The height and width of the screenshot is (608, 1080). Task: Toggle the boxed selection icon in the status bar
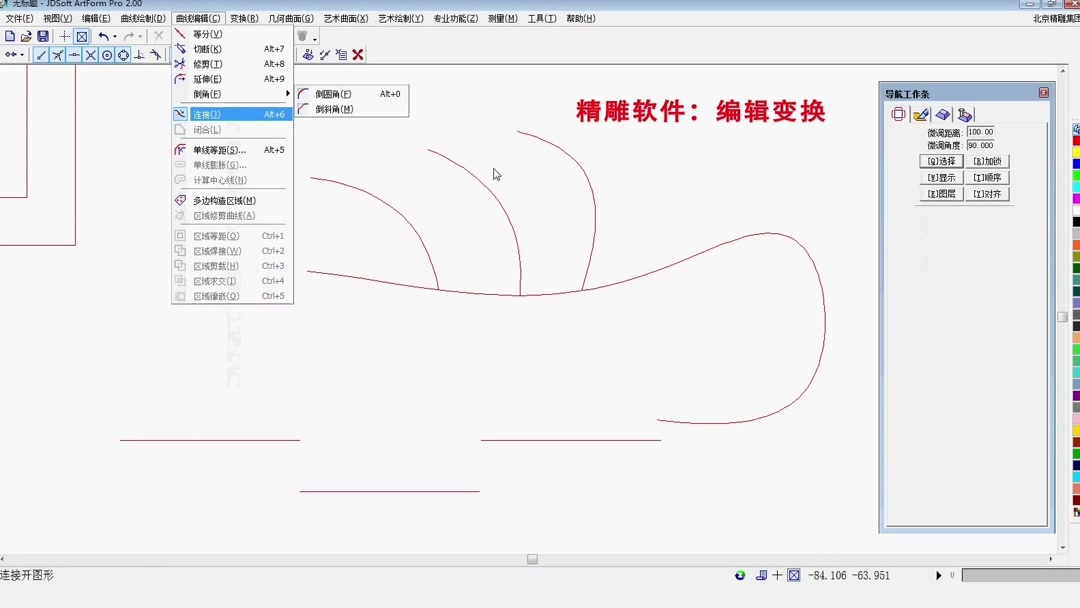click(793, 575)
